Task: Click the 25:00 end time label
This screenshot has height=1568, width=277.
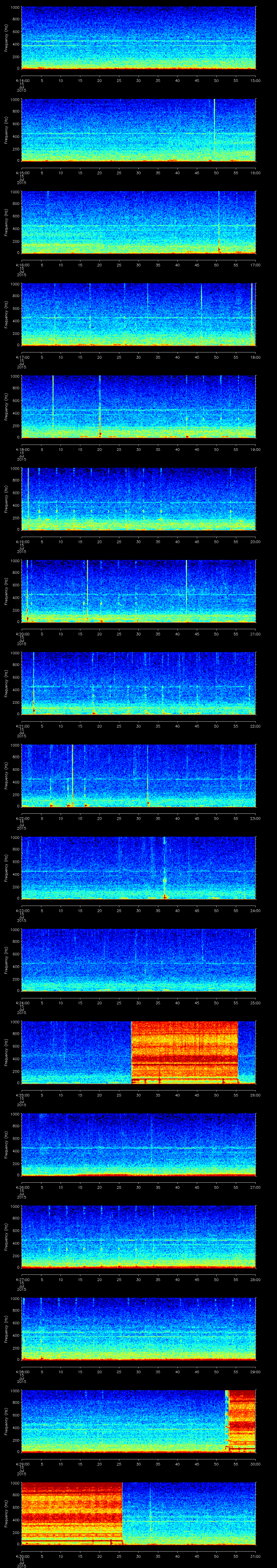Action: coord(256,1003)
